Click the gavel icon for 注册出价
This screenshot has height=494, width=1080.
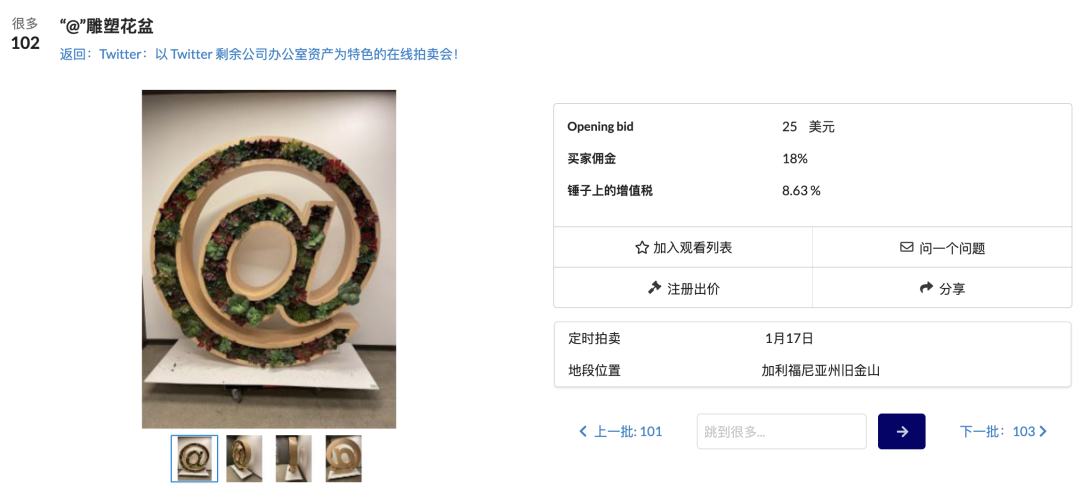[x=654, y=288]
